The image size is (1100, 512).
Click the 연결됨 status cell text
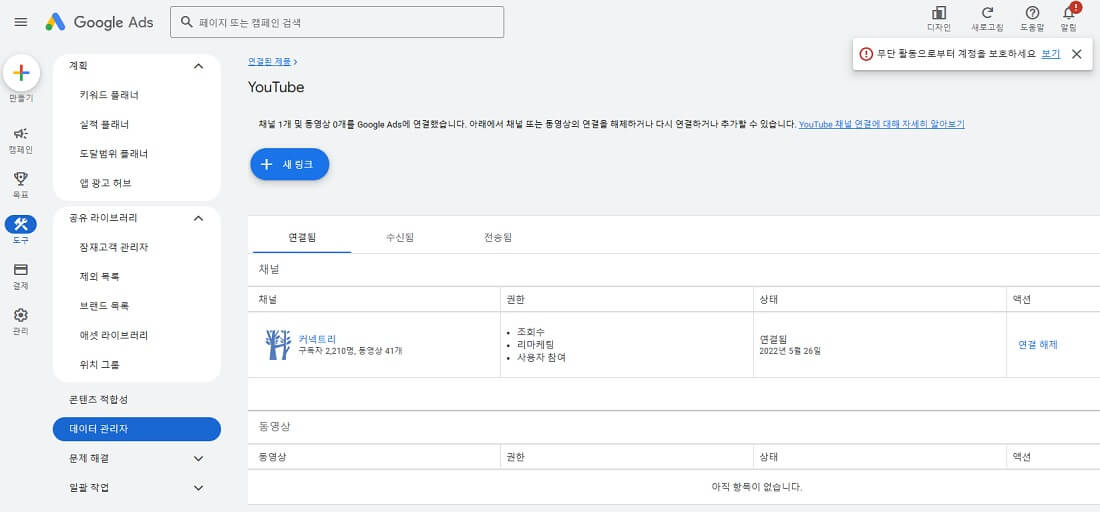click(x=774, y=339)
